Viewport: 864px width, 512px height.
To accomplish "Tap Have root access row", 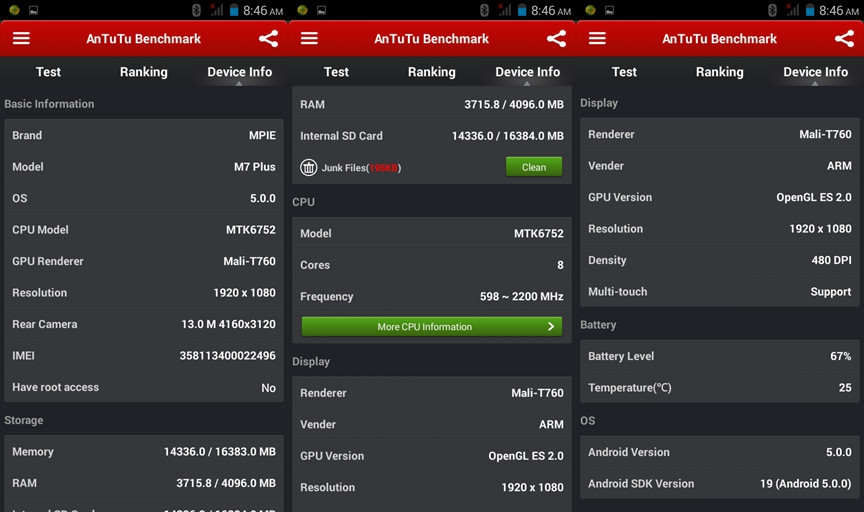I will [144, 387].
